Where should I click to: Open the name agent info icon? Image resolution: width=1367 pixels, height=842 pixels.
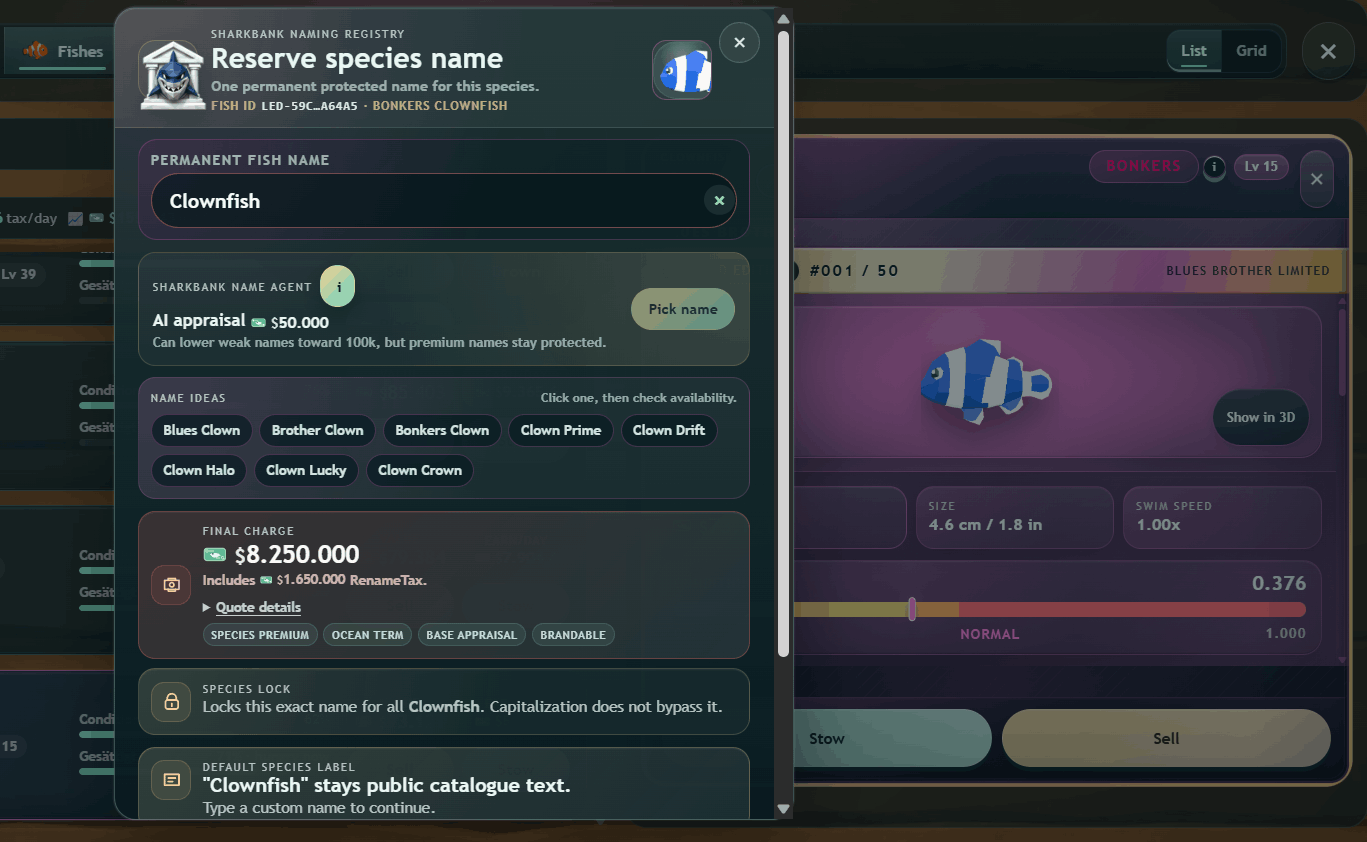[x=338, y=286]
